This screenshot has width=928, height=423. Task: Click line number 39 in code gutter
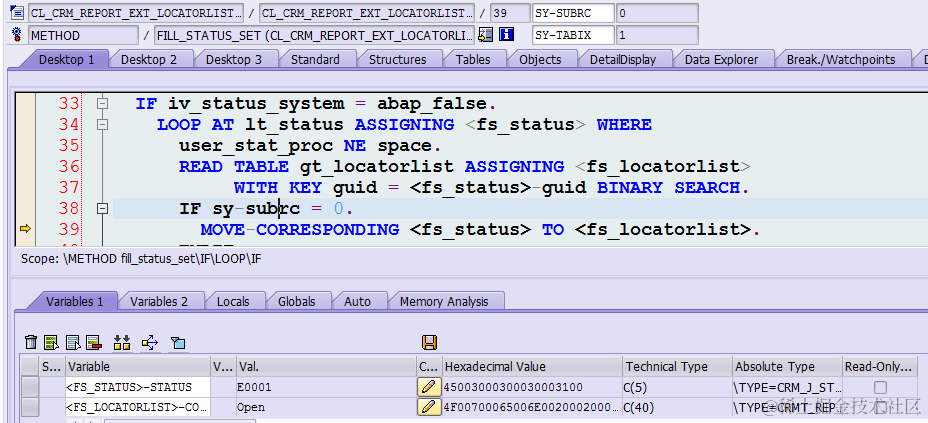pos(69,229)
